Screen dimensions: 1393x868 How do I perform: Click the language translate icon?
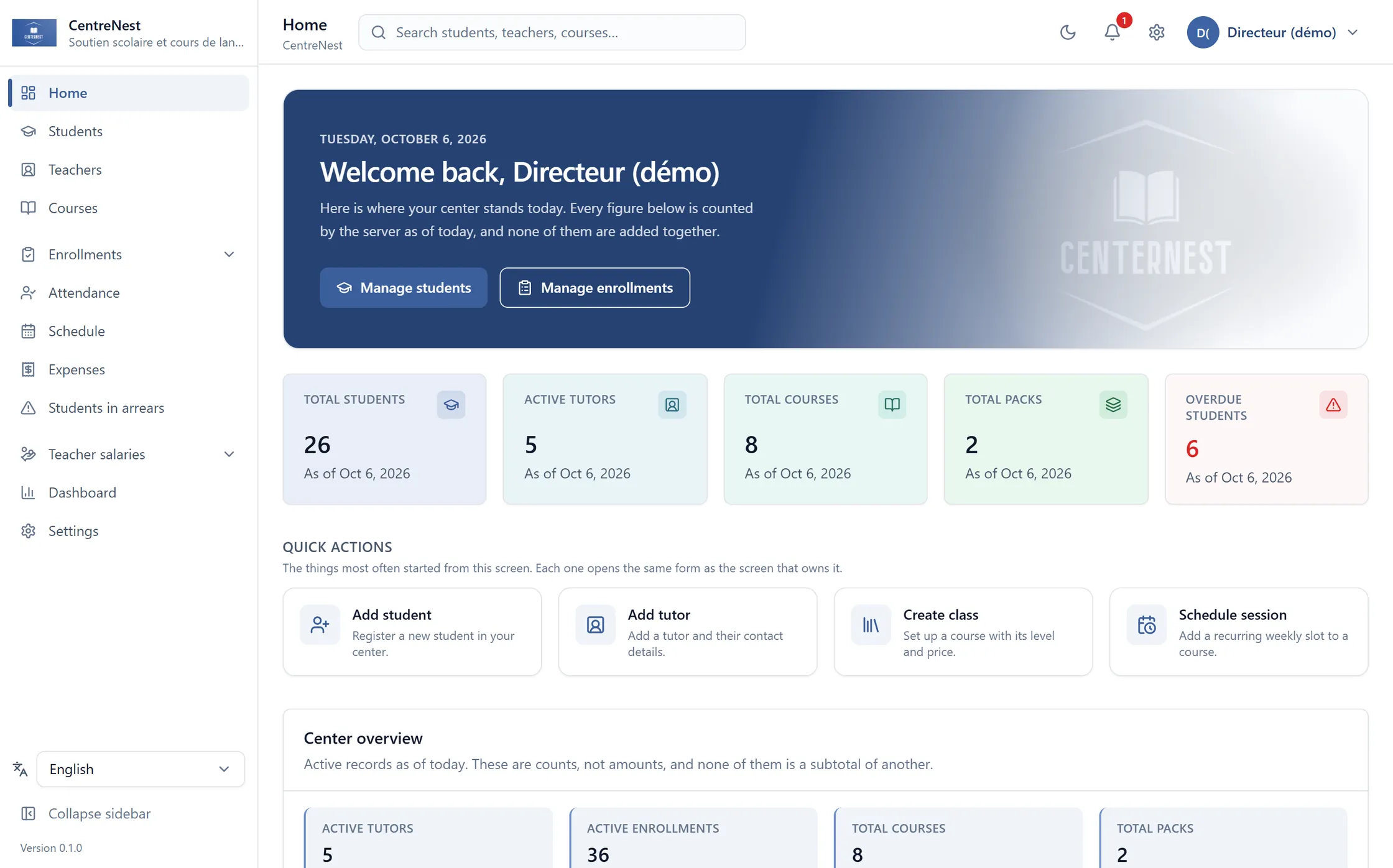pyautogui.click(x=21, y=769)
